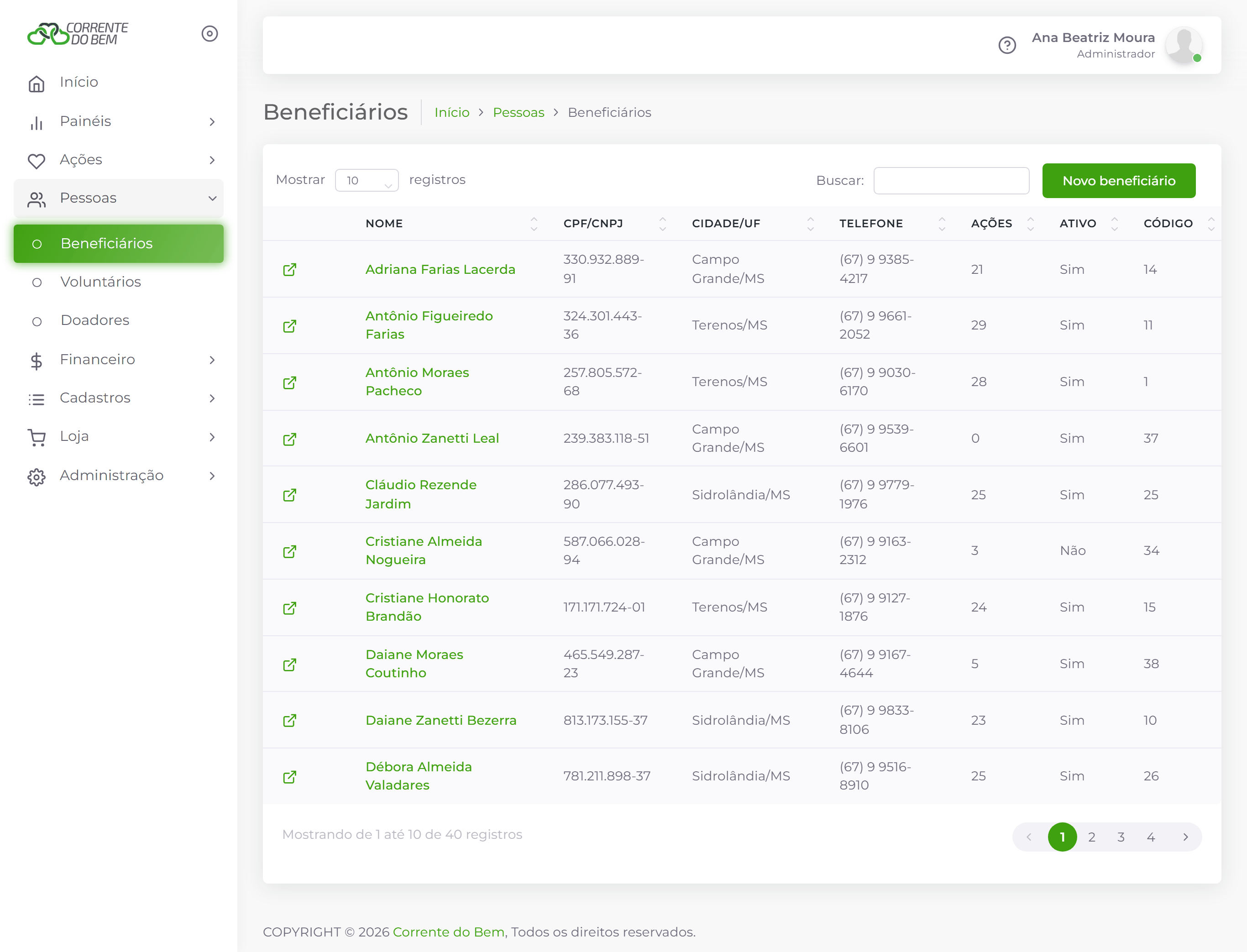Viewport: 1247px width, 952px height.
Task: Open record icon for Antônio Zanetti Leal
Action: point(290,439)
